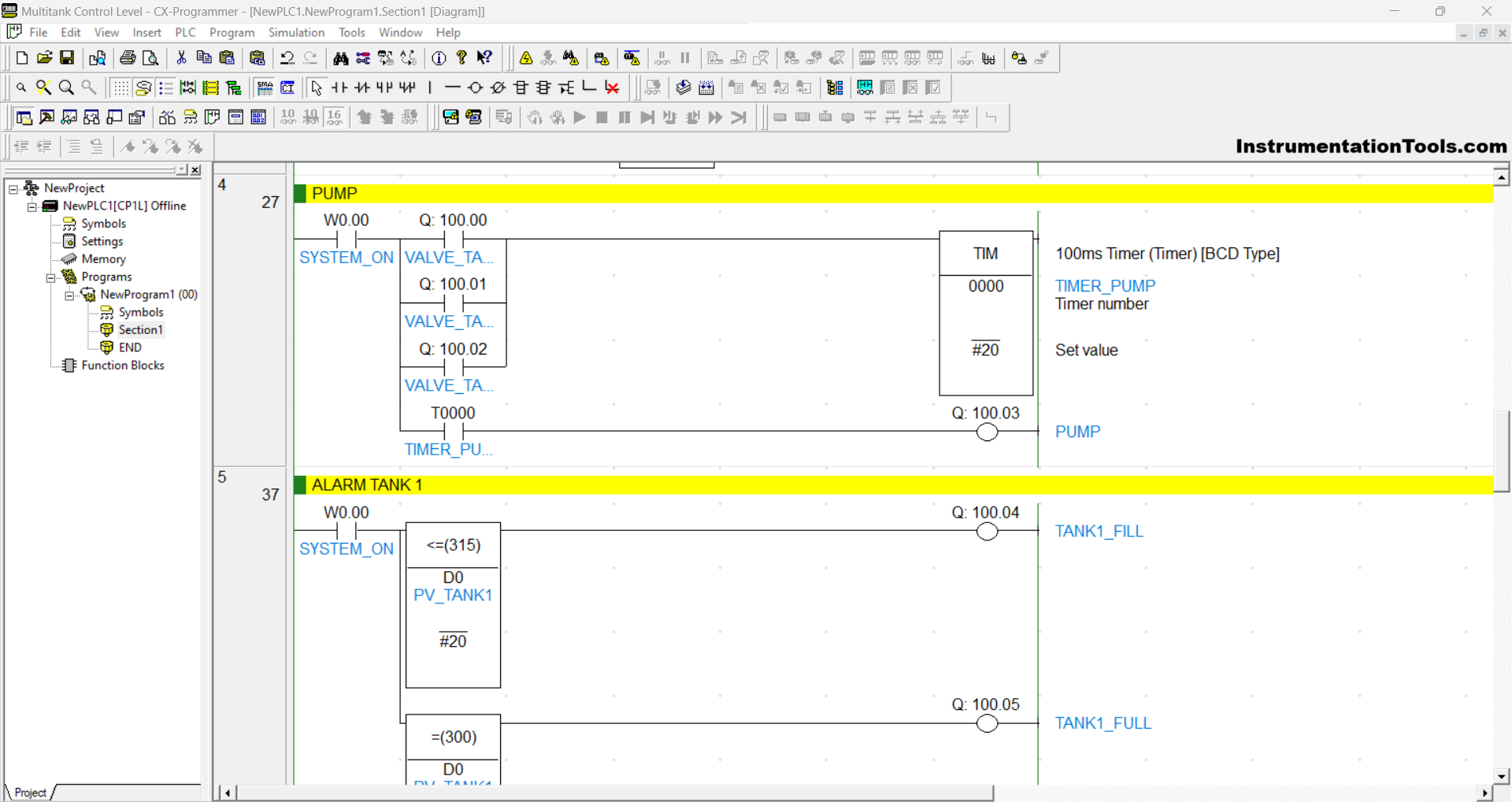The image size is (1512, 802).
Task: Collapse the Programs tree node
Action: coord(51,277)
